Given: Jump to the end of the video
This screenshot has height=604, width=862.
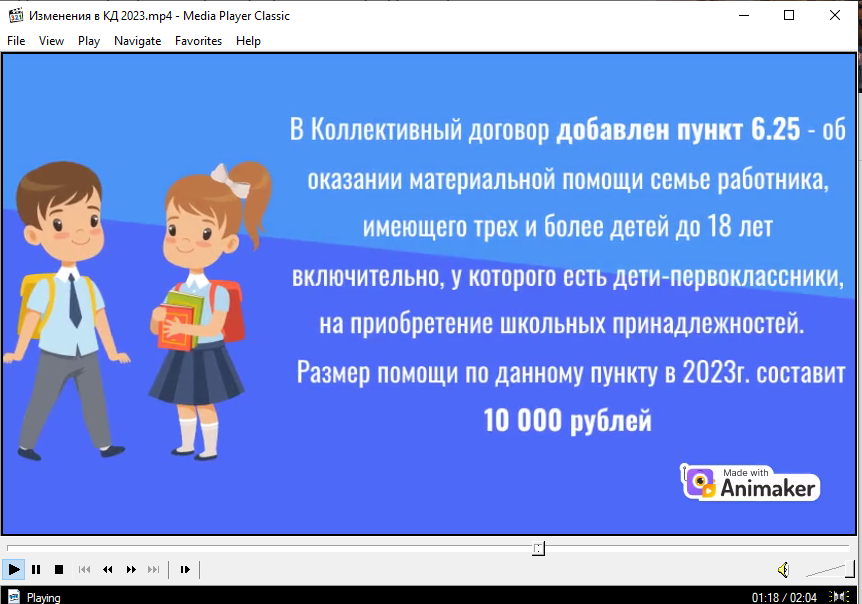Looking at the screenshot, I should pyautogui.click(x=152, y=569).
